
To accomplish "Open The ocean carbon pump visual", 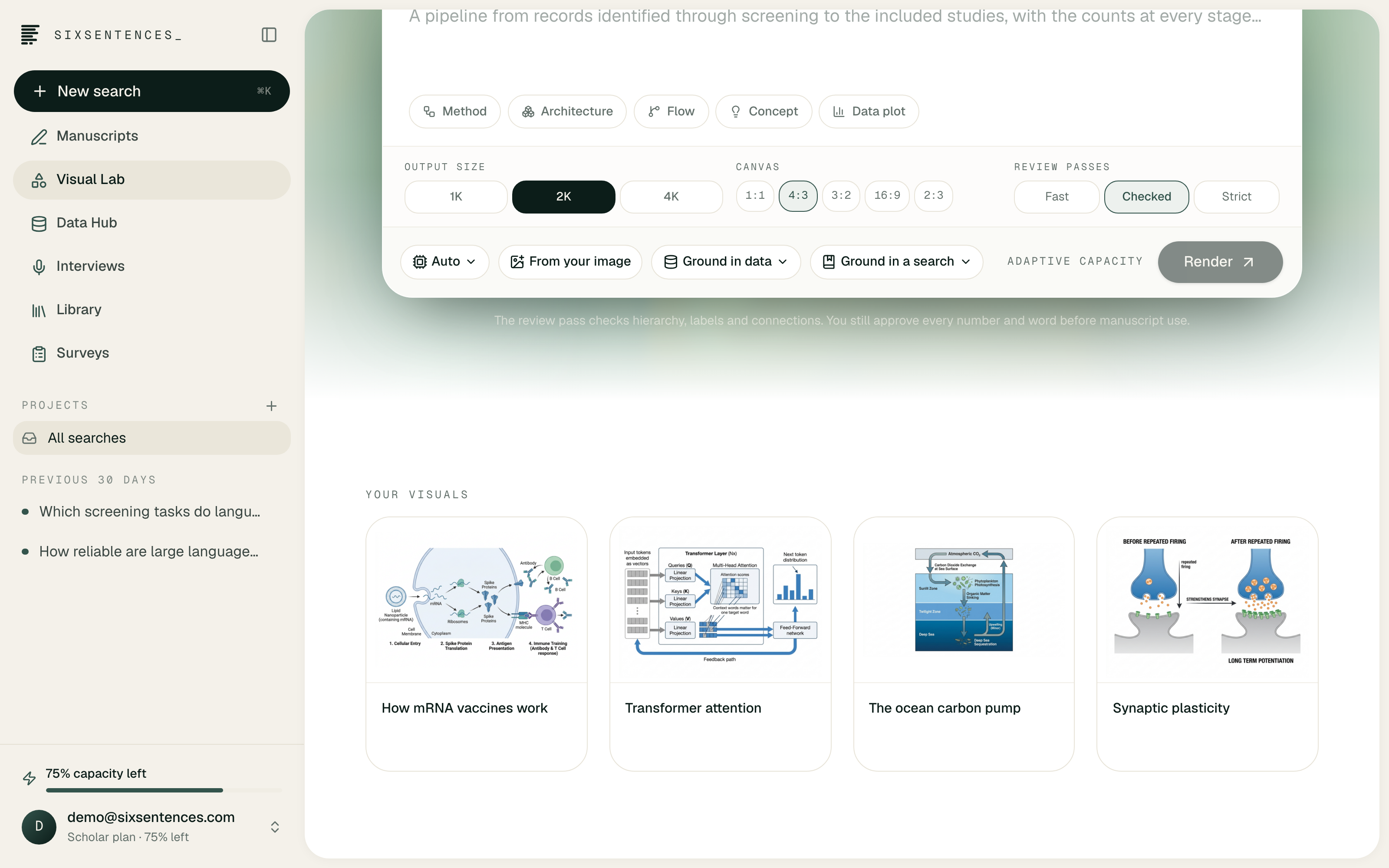I will click(x=964, y=644).
